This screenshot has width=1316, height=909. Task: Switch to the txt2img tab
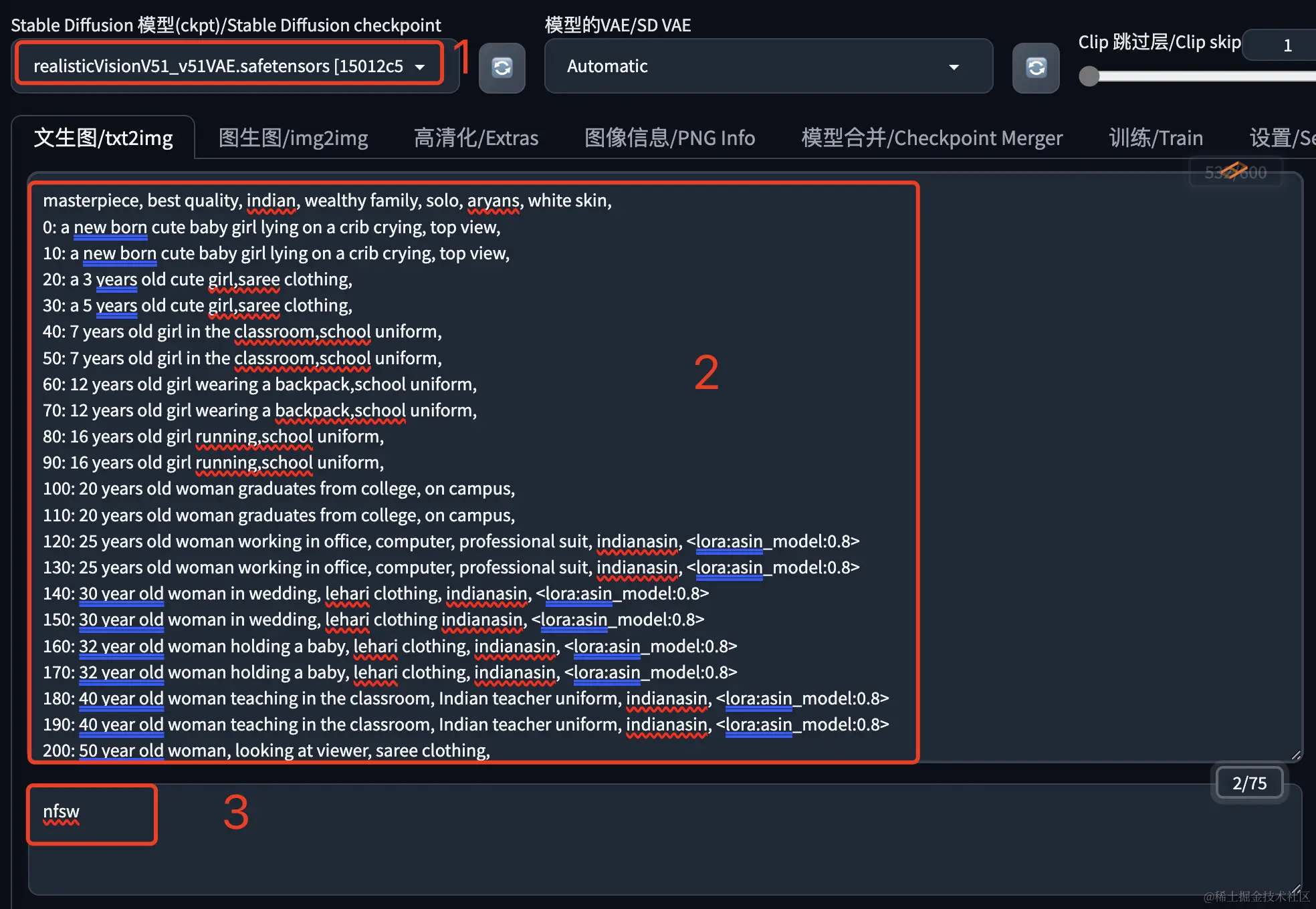coord(103,138)
